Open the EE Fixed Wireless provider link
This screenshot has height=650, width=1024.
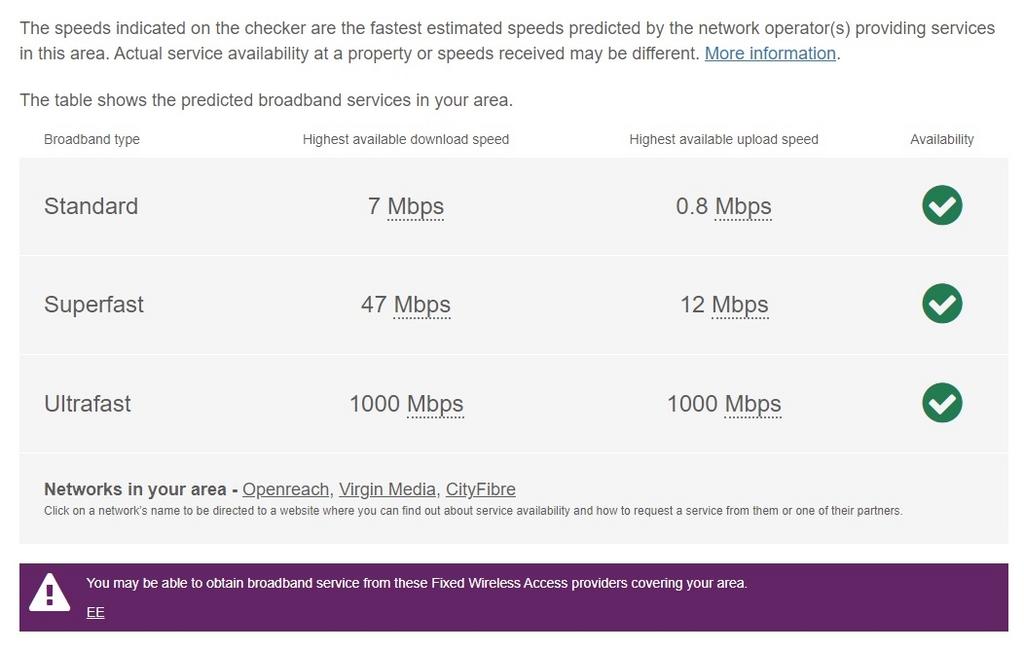(95, 612)
